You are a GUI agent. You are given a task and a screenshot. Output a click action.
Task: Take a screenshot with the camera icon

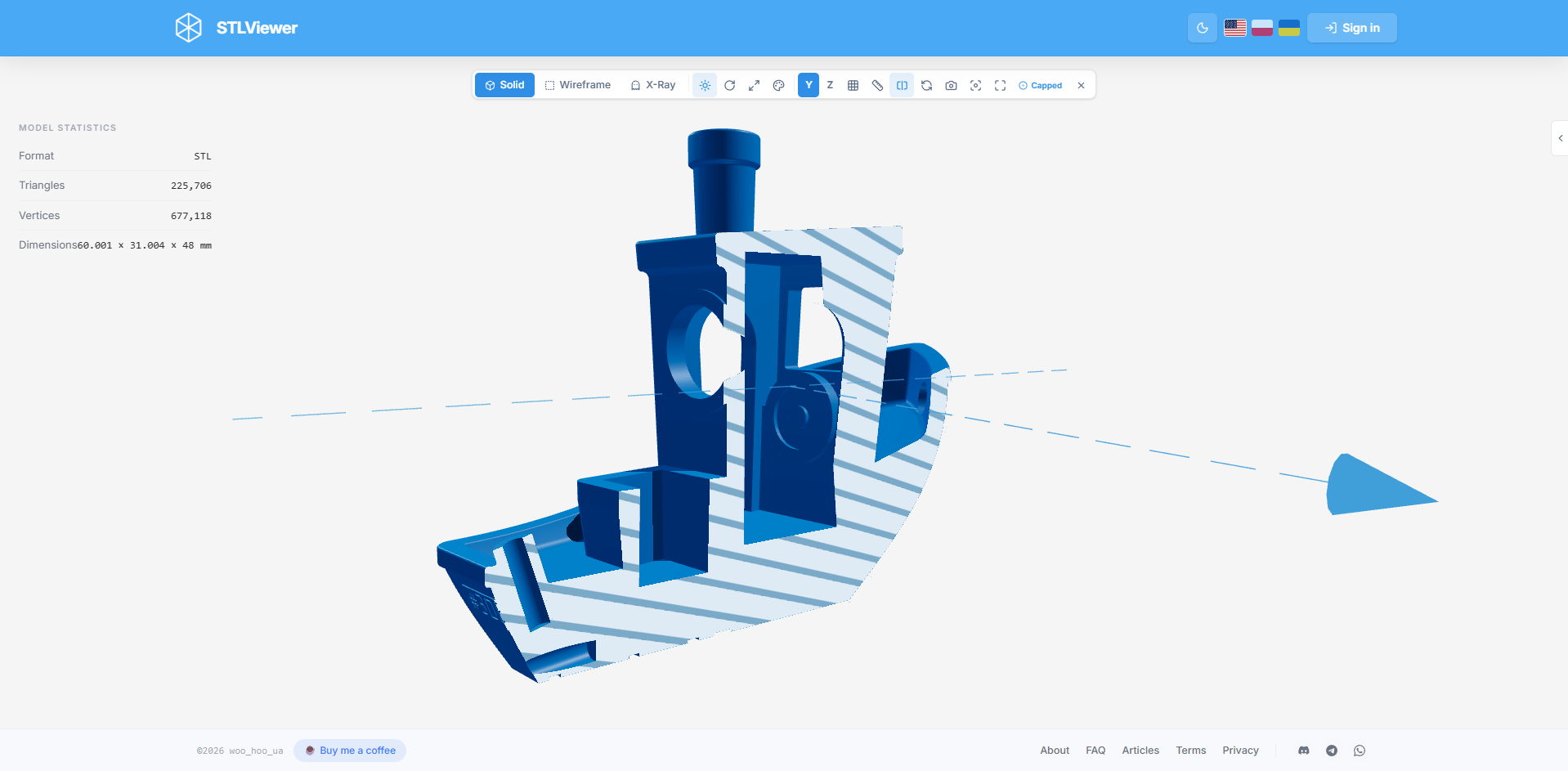(951, 85)
